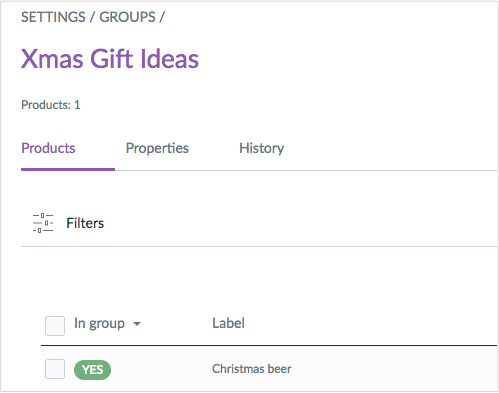The image size is (499, 393).
Task: Switch to the Products tab
Action: (x=48, y=148)
